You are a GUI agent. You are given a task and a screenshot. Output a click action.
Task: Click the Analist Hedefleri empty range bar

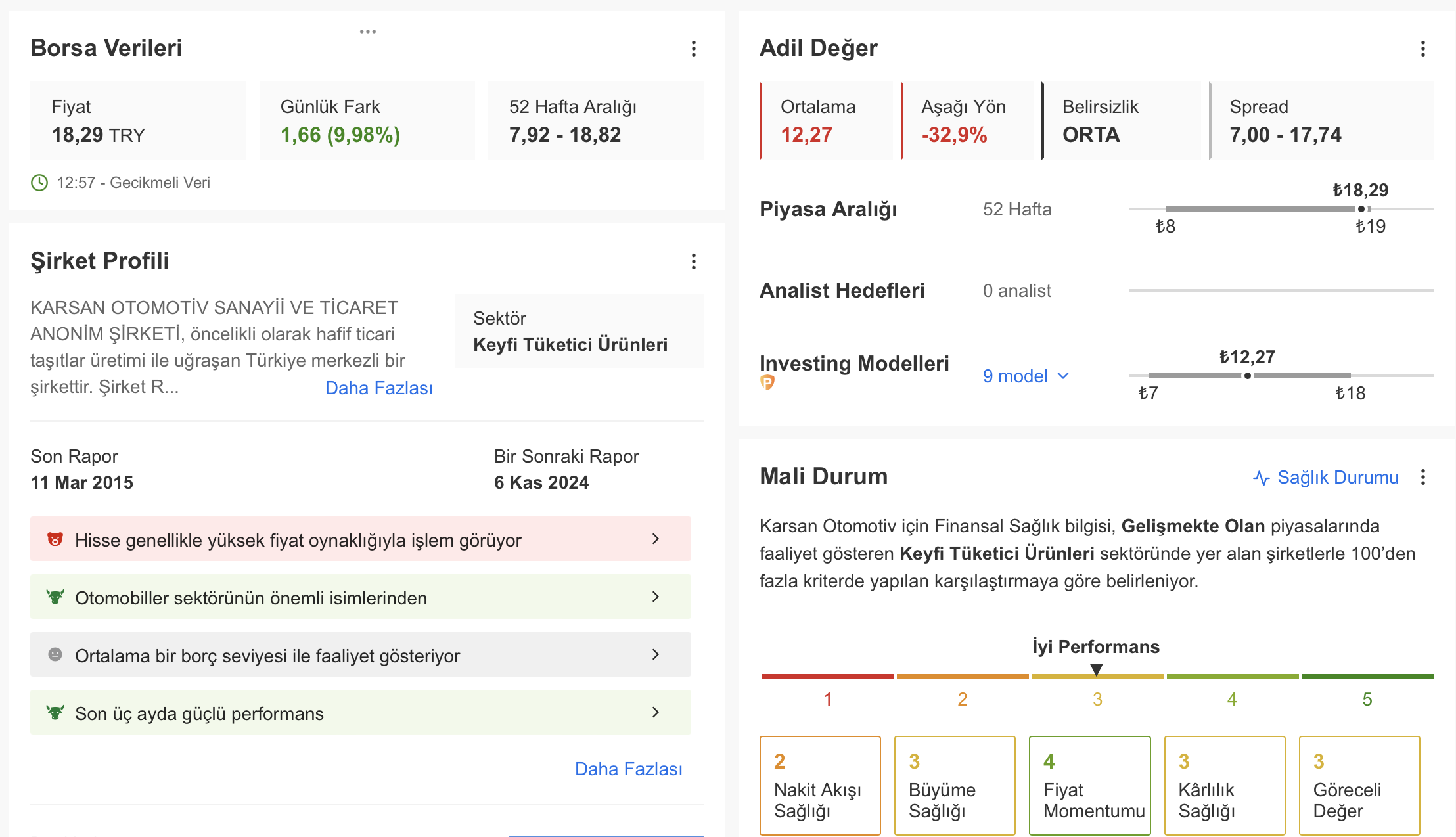click(1281, 290)
